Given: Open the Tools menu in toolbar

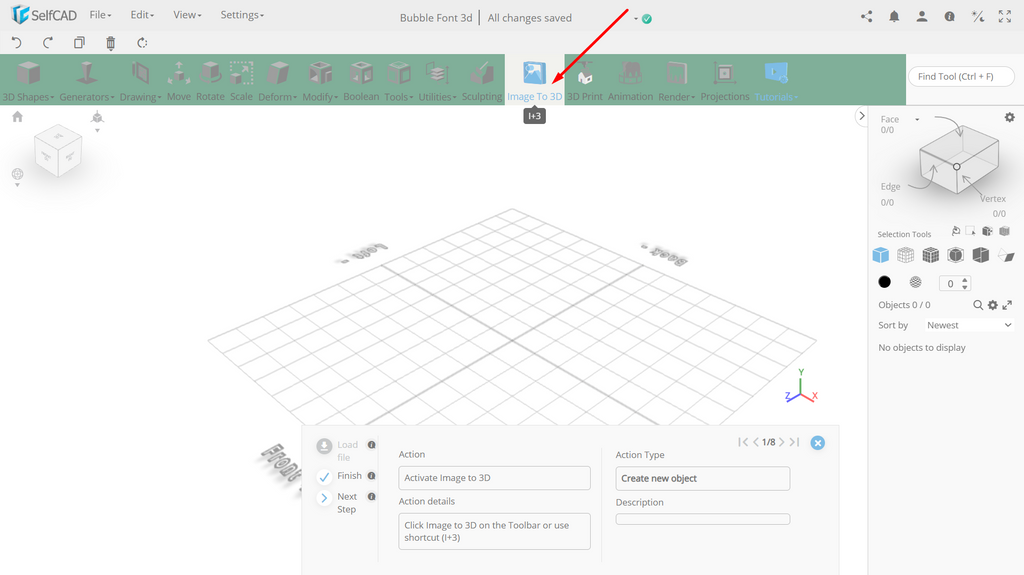Looking at the screenshot, I should pos(398,80).
